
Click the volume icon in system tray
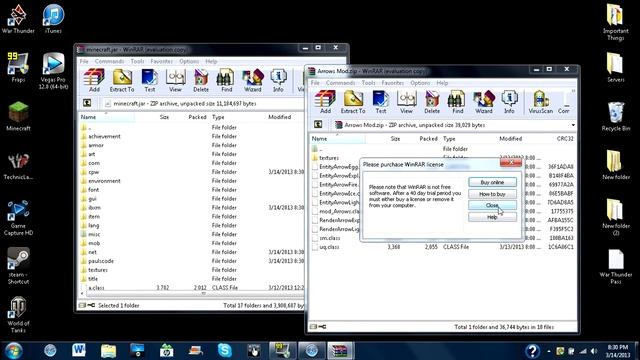pos(594,351)
